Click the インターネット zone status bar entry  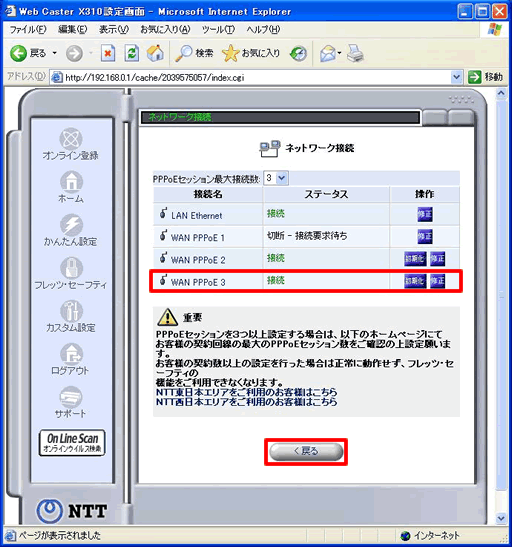[x=431, y=535]
